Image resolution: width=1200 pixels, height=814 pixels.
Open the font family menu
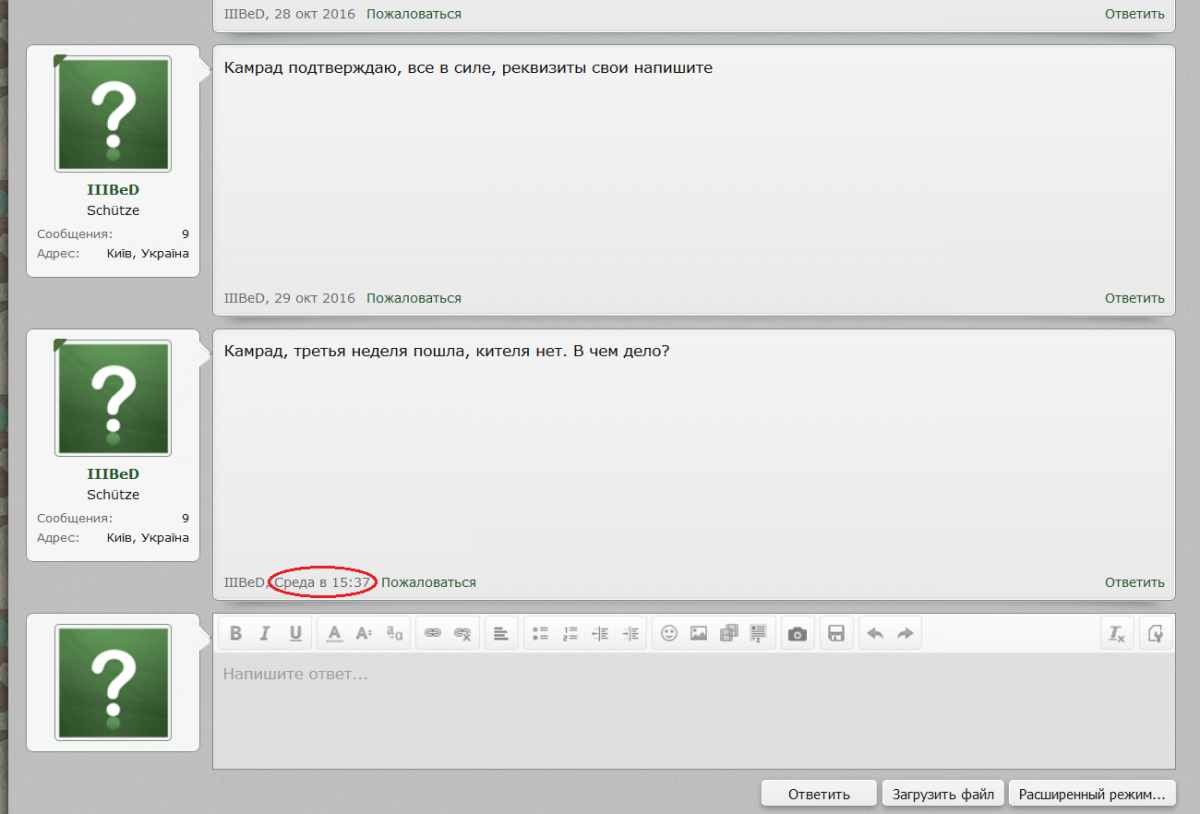(x=395, y=633)
